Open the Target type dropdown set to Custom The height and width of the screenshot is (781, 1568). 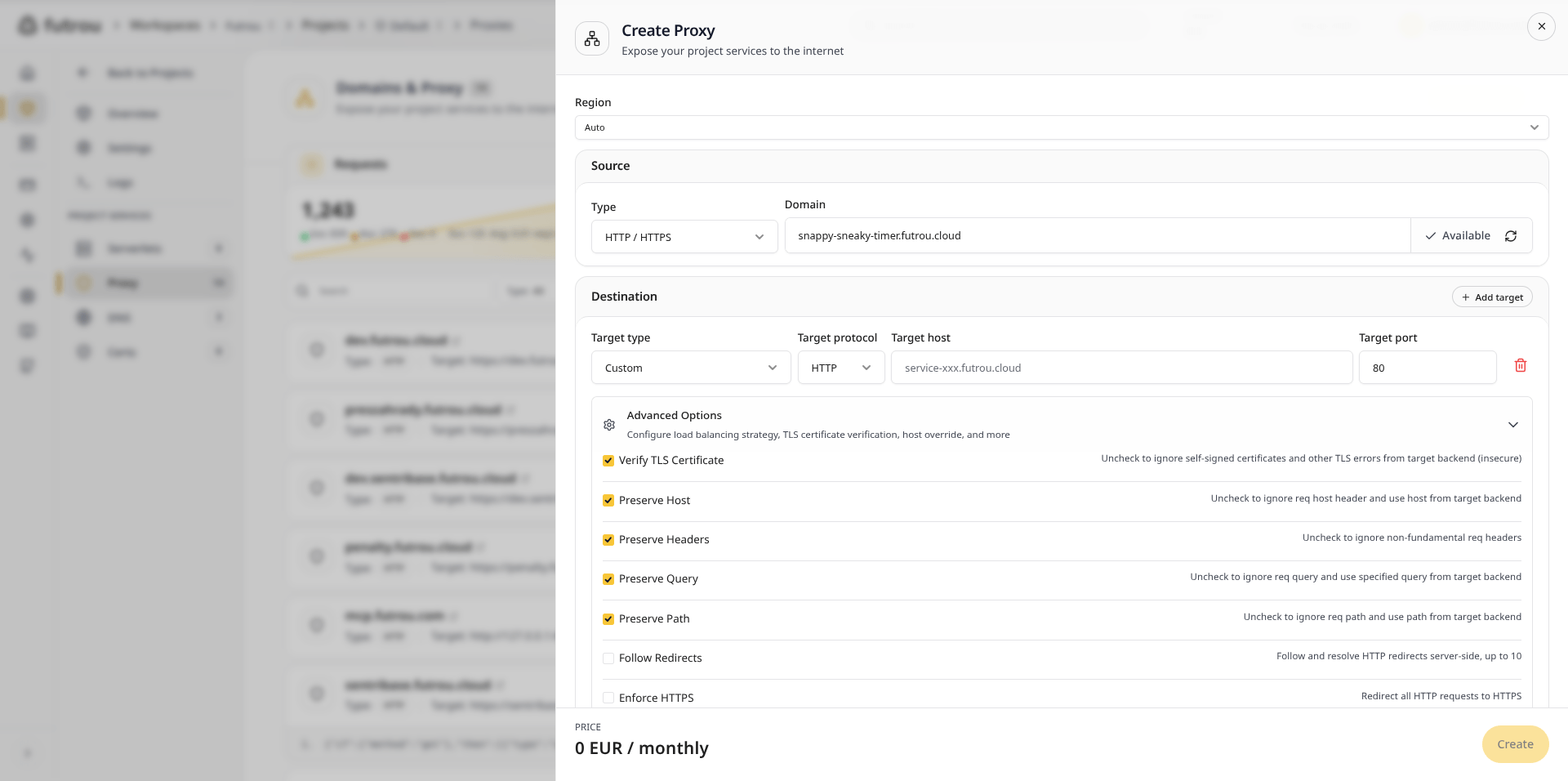point(691,368)
